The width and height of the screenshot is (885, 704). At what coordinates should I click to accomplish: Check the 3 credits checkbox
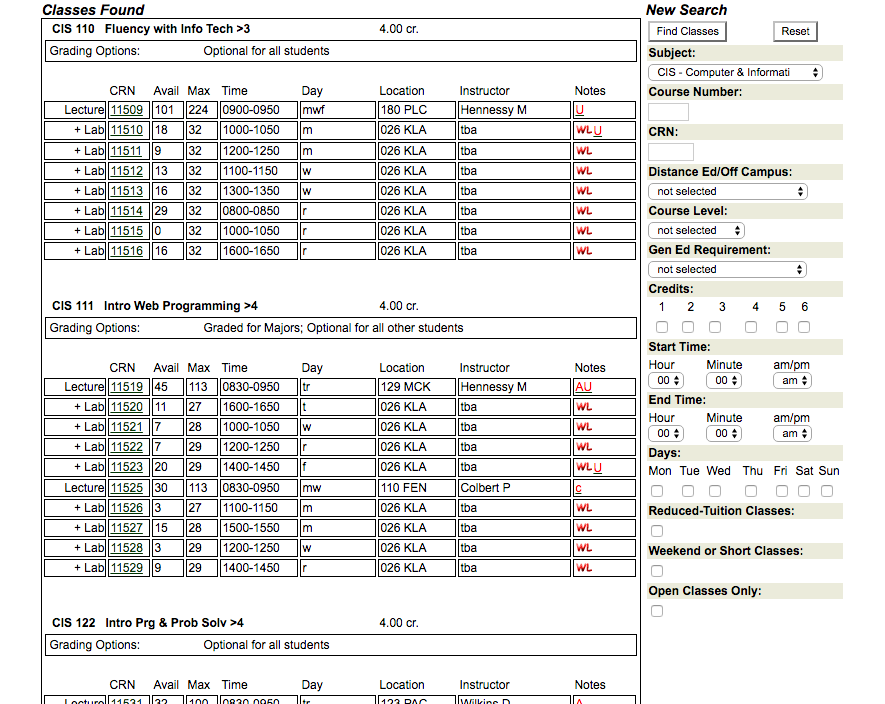pos(715,327)
